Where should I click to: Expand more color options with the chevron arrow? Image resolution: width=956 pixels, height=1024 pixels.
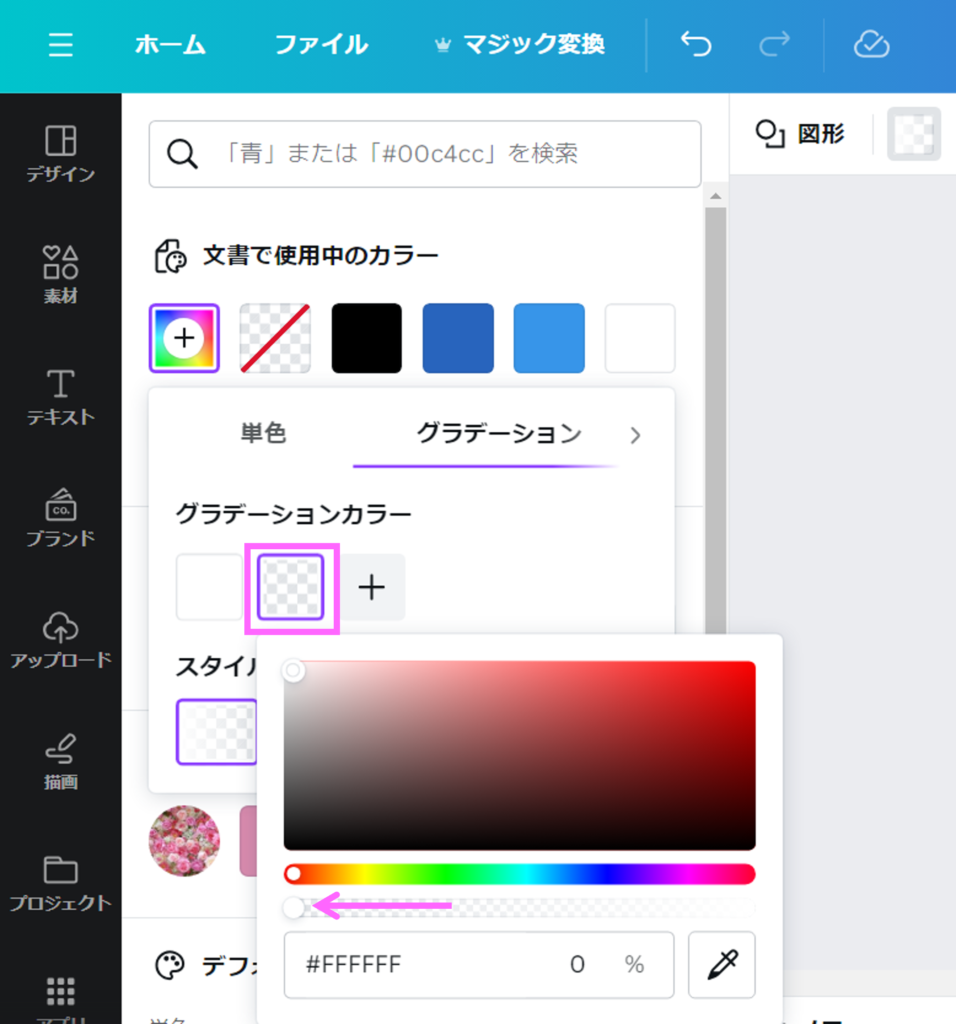(636, 435)
